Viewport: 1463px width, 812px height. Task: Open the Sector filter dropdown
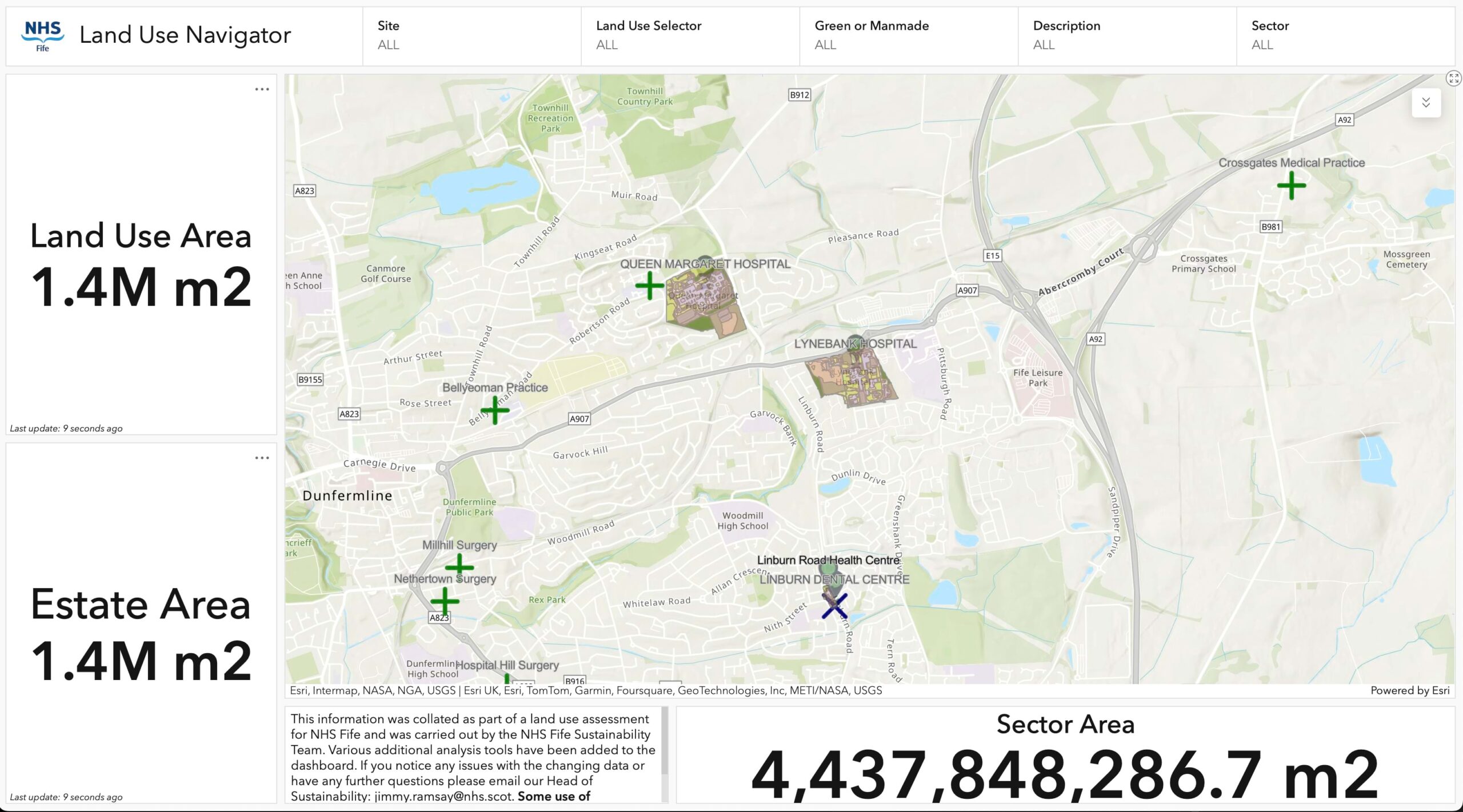click(1345, 35)
